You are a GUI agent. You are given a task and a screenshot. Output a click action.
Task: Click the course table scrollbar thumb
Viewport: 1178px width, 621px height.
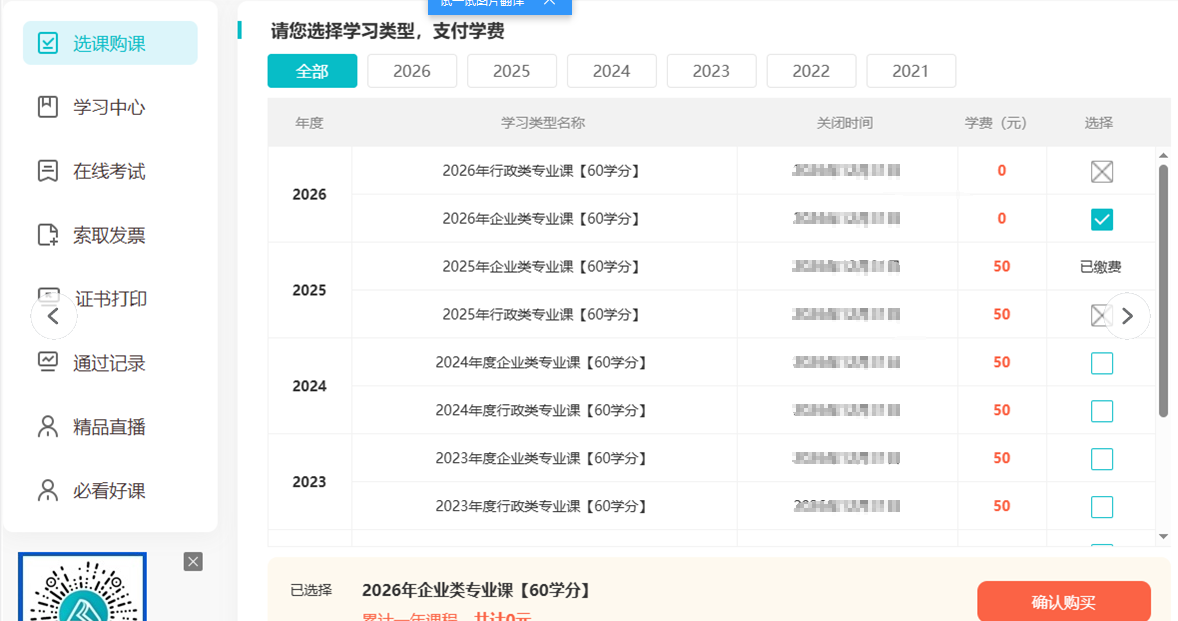point(1164,291)
